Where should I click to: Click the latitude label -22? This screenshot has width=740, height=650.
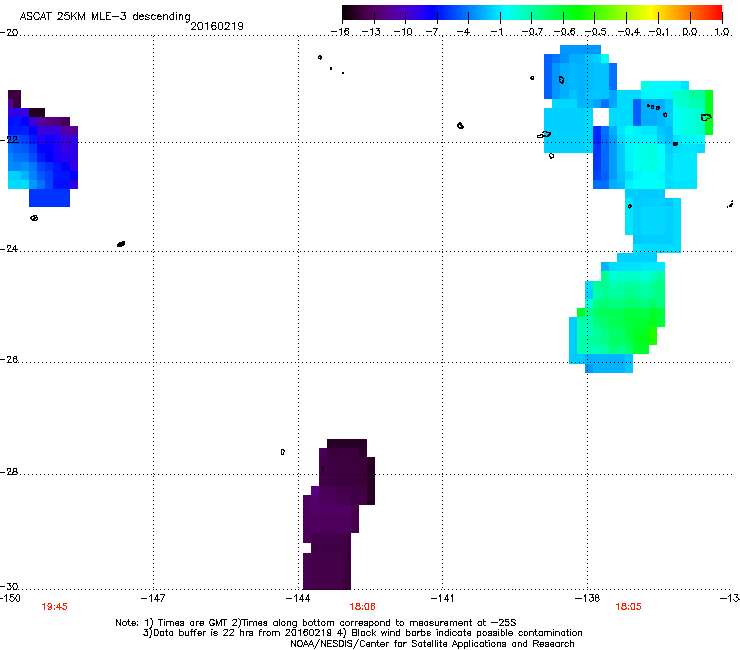tap(9, 139)
